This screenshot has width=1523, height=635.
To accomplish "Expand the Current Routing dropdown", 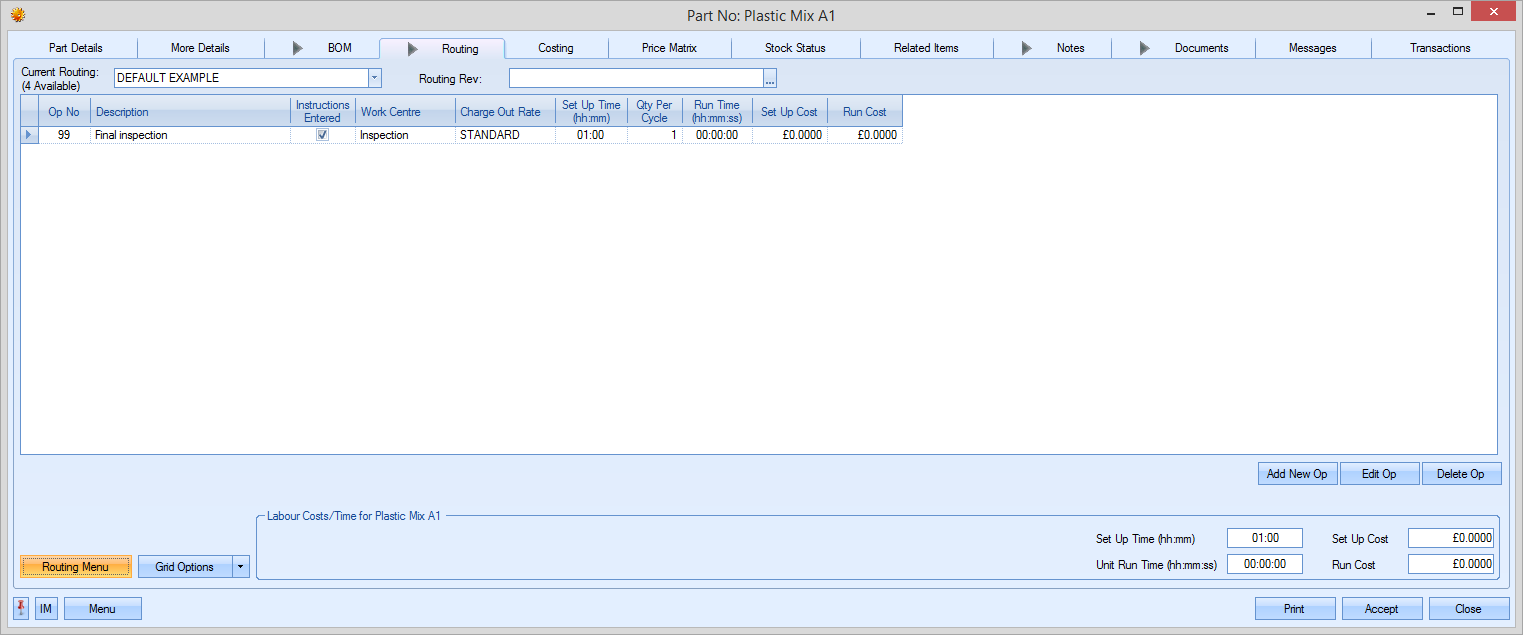I will point(374,78).
